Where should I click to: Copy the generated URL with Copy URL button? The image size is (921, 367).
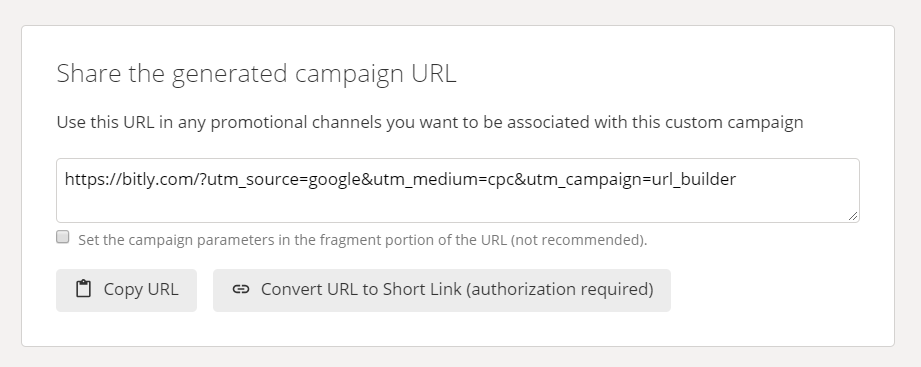pos(126,290)
